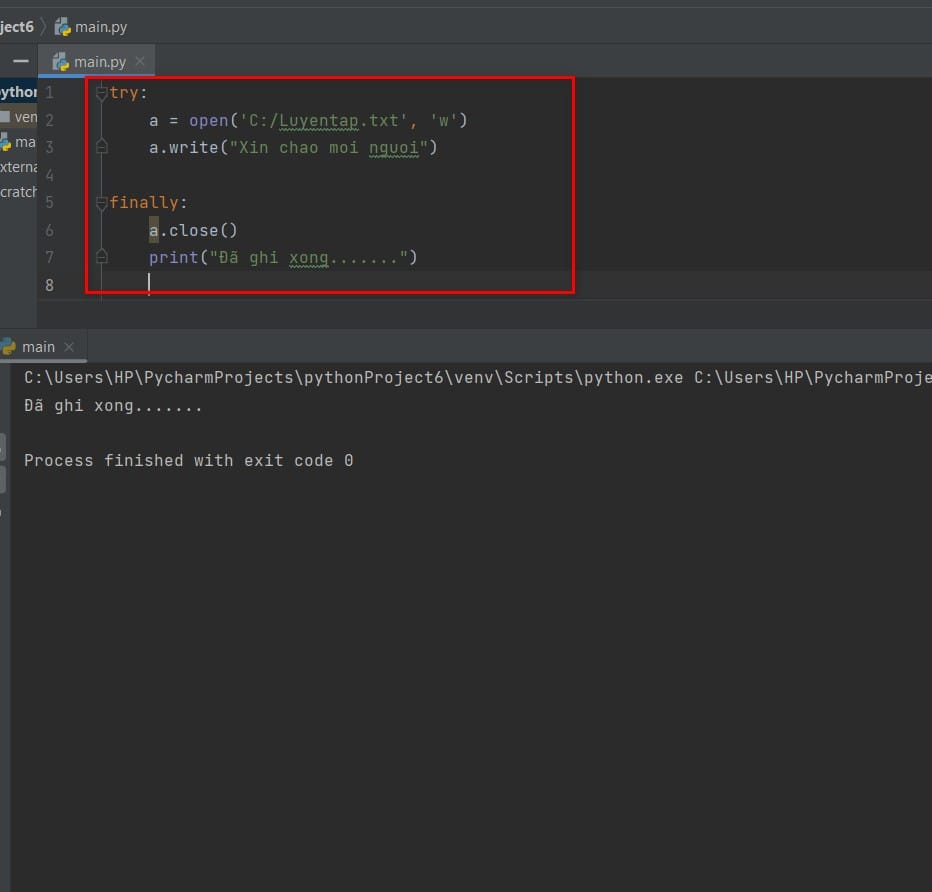Screen dimensions: 932x892
Task: Click the a.write line in the editor
Action: pos(293,147)
